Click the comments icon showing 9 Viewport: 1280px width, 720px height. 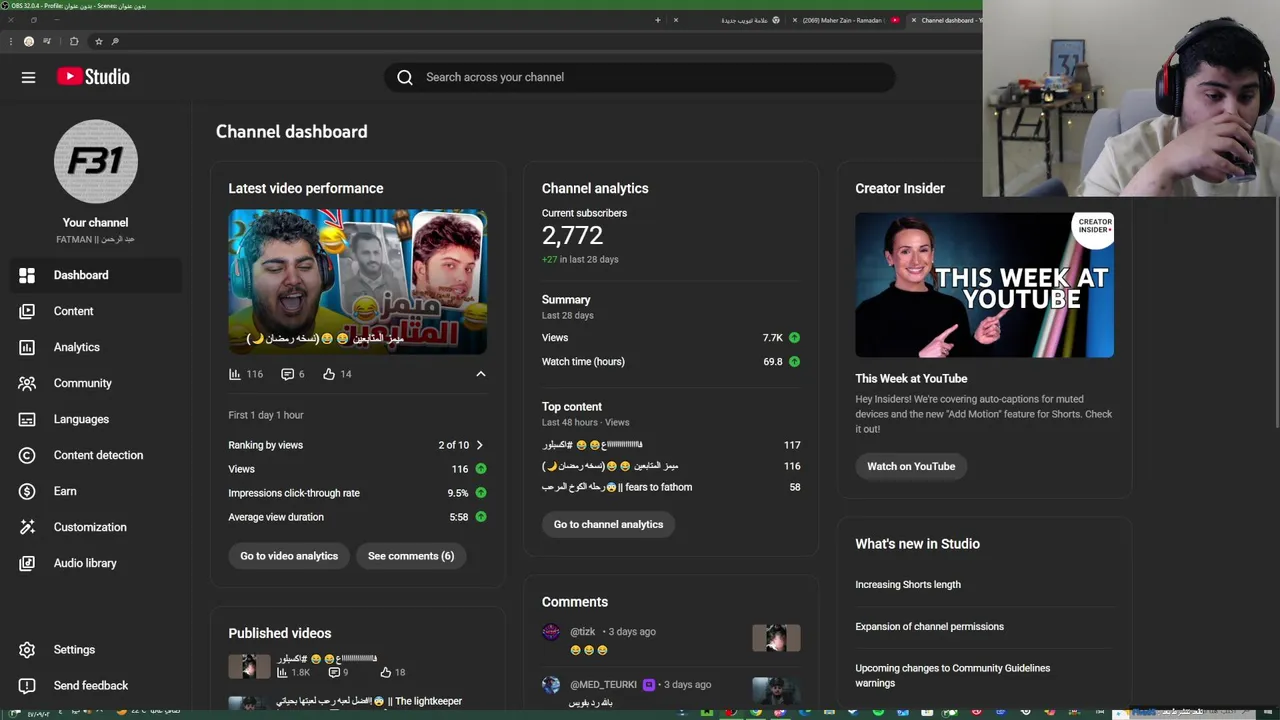click(x=333, y=673)
